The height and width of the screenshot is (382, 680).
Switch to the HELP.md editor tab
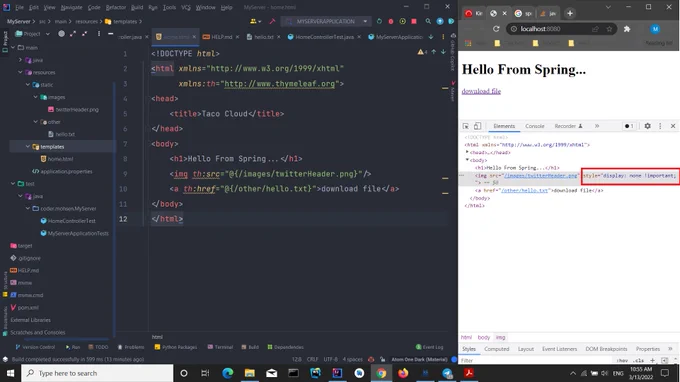point(221,37)
